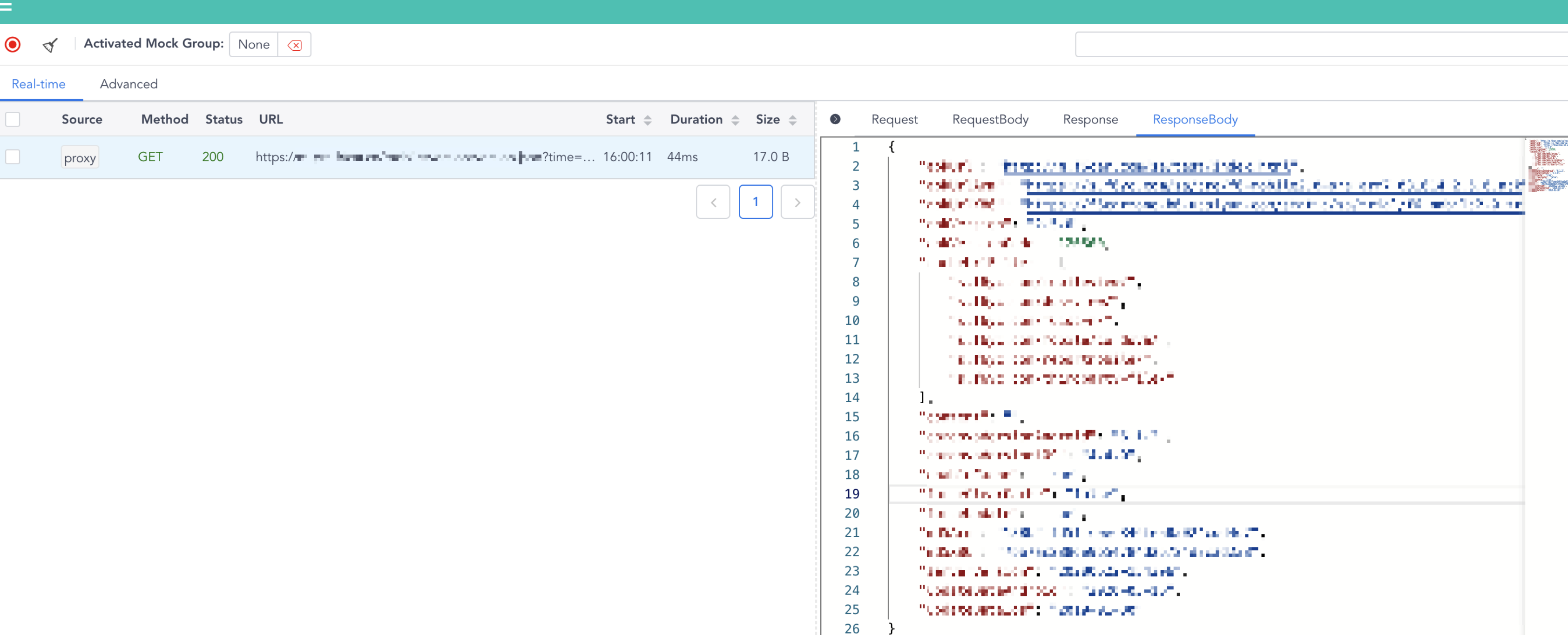Click the request URL in the row

425,157
